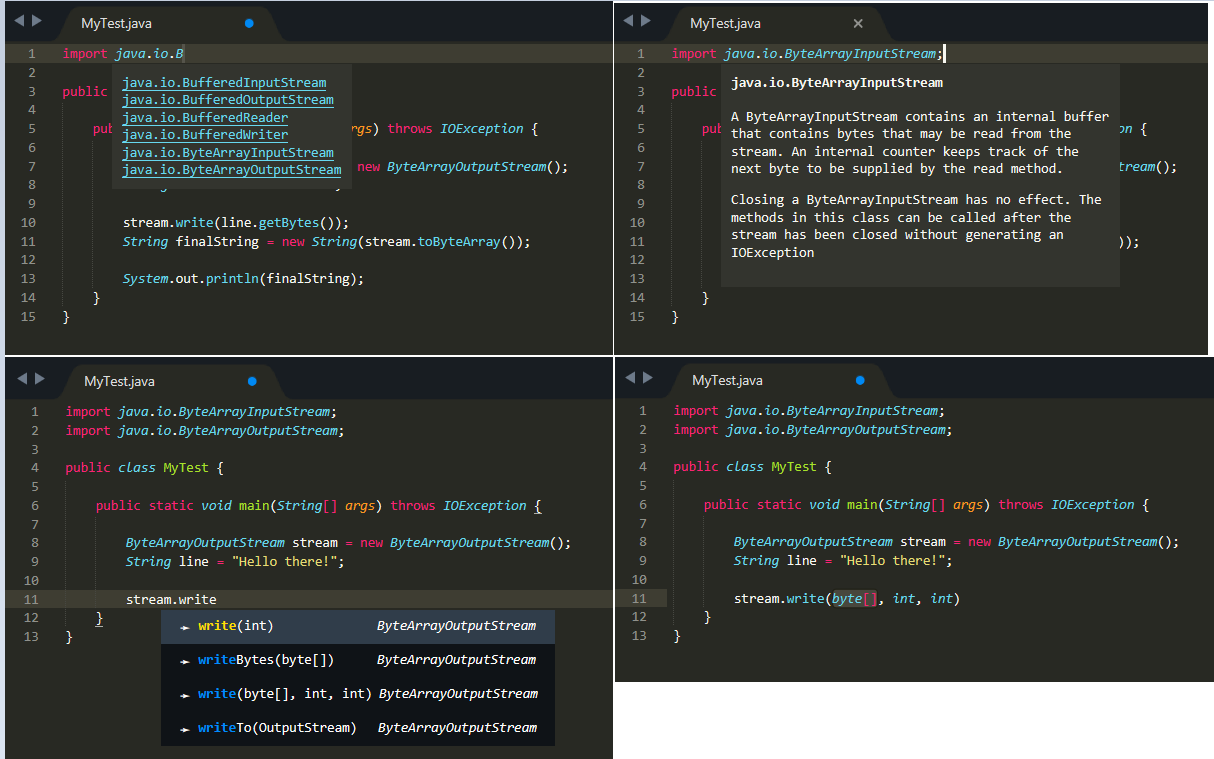This screenshot has height=759, width=1214.
Task: Pick writeTo(OutputStream) from the completion list
Action: pos(358,728)
